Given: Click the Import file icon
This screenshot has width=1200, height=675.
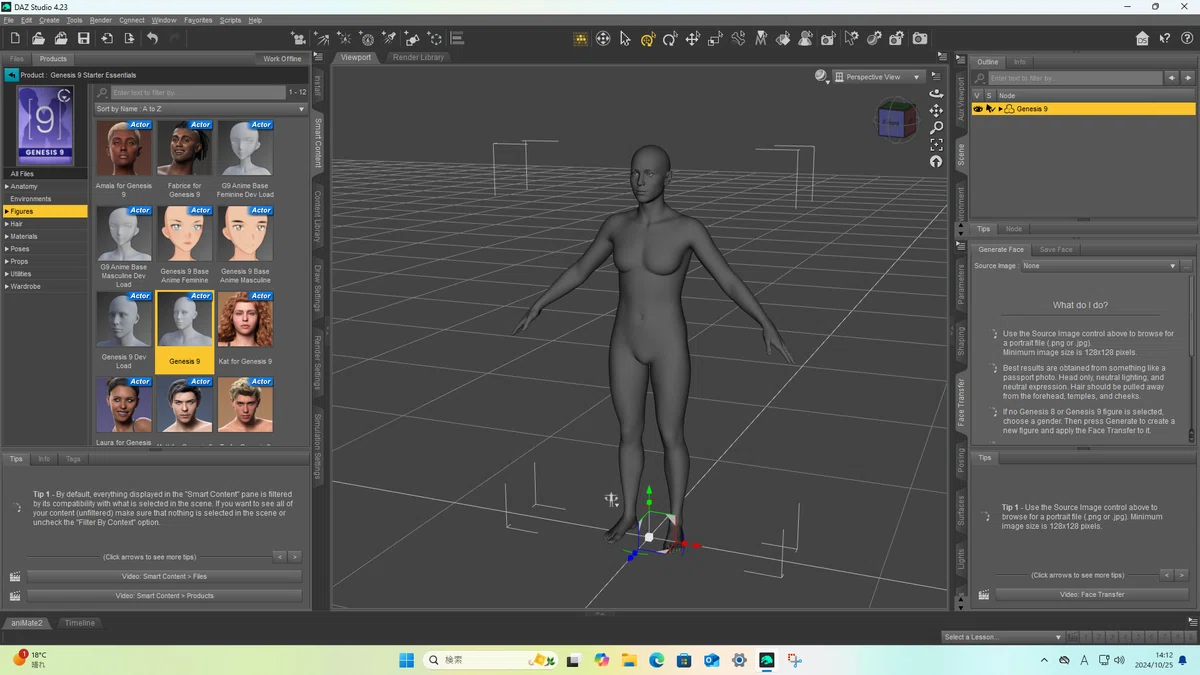Looking at the screenshot, I should pyautogui.click(x=107, y=39).
